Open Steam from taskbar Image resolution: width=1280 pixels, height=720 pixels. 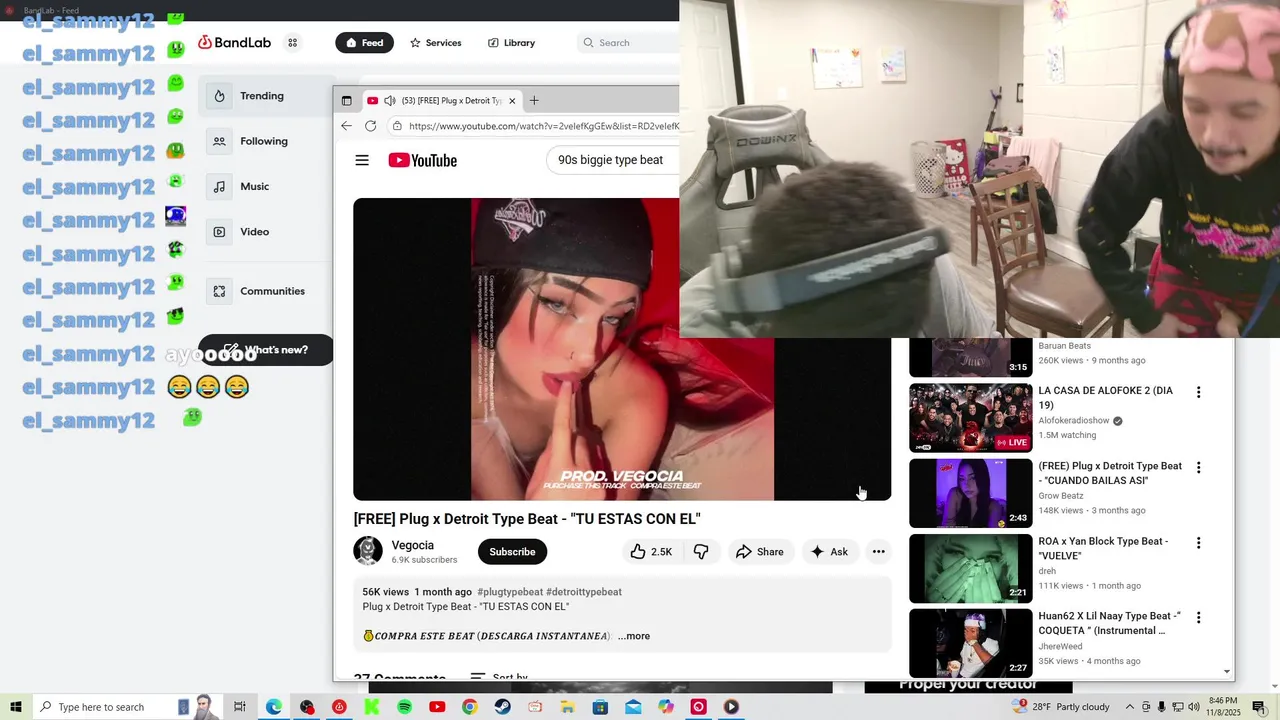[x=502, y=707]
